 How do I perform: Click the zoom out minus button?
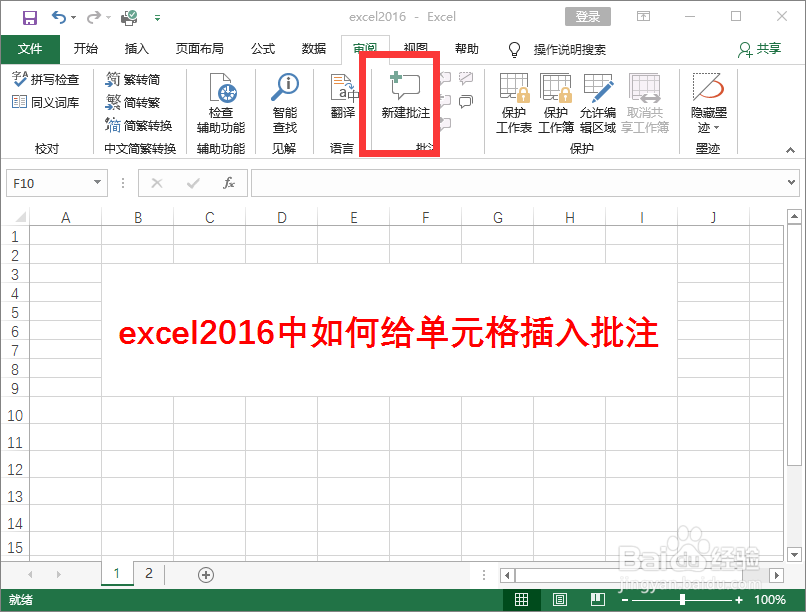(625, 600)
